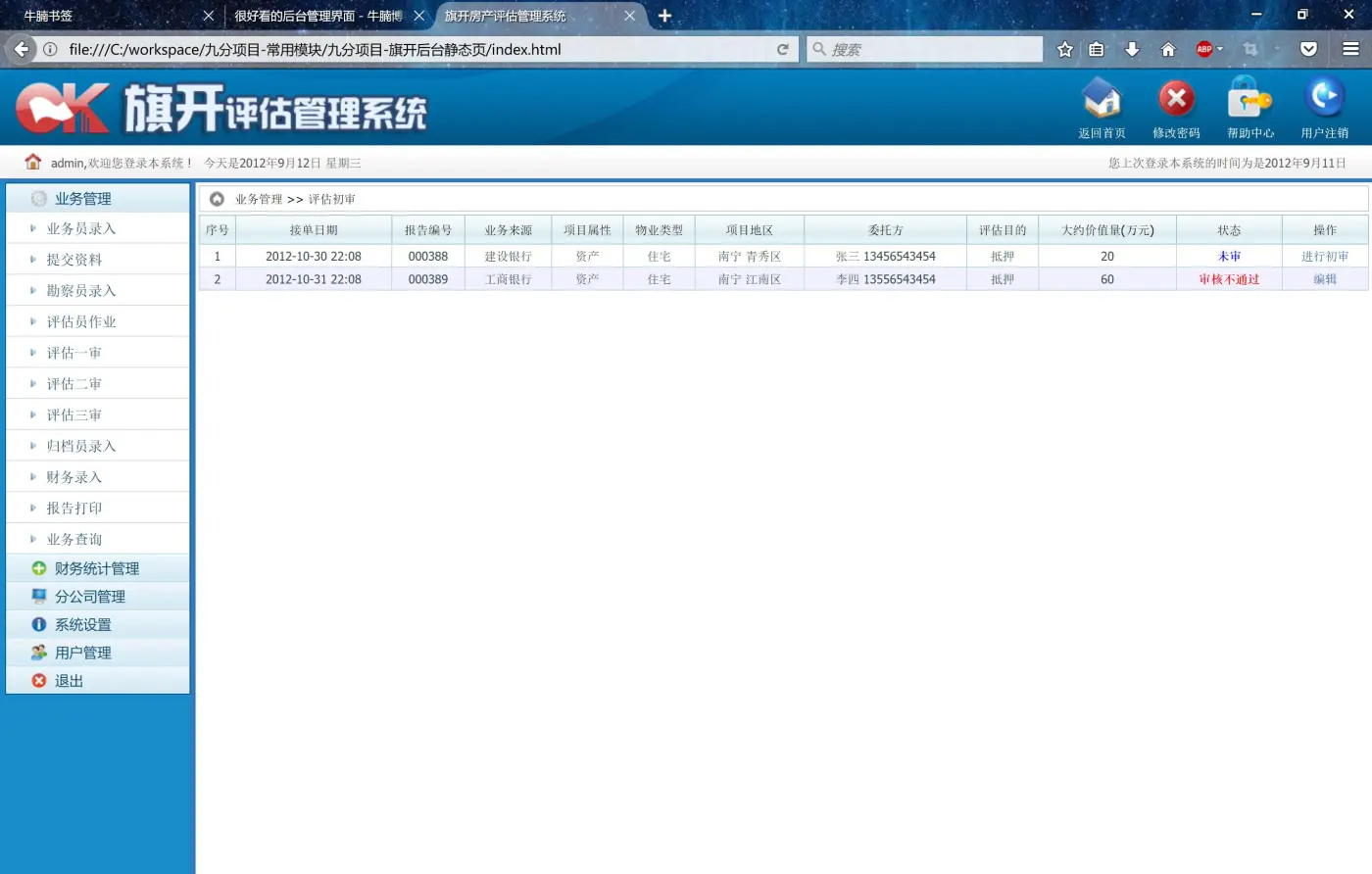Click 进行初审 for report 000388
Image resolution: width=1372 pixels, height=874 pixels.
pos(1325,257)
